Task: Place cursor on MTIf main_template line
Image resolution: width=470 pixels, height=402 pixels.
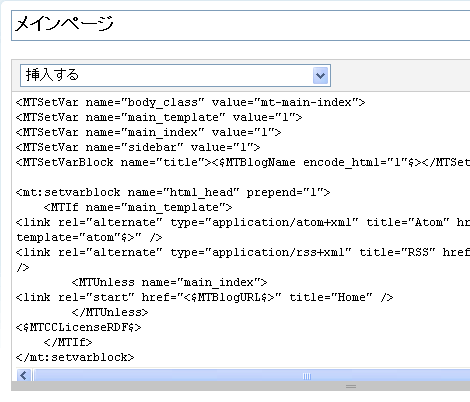Action: 138,207
